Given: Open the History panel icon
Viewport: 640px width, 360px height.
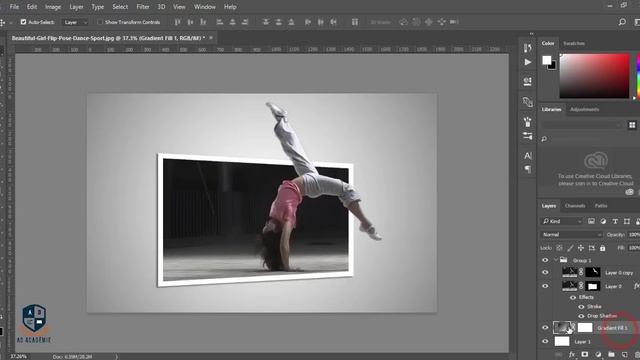Looking at the screenshot, I should pyautogui.click(x=527, y=47).
